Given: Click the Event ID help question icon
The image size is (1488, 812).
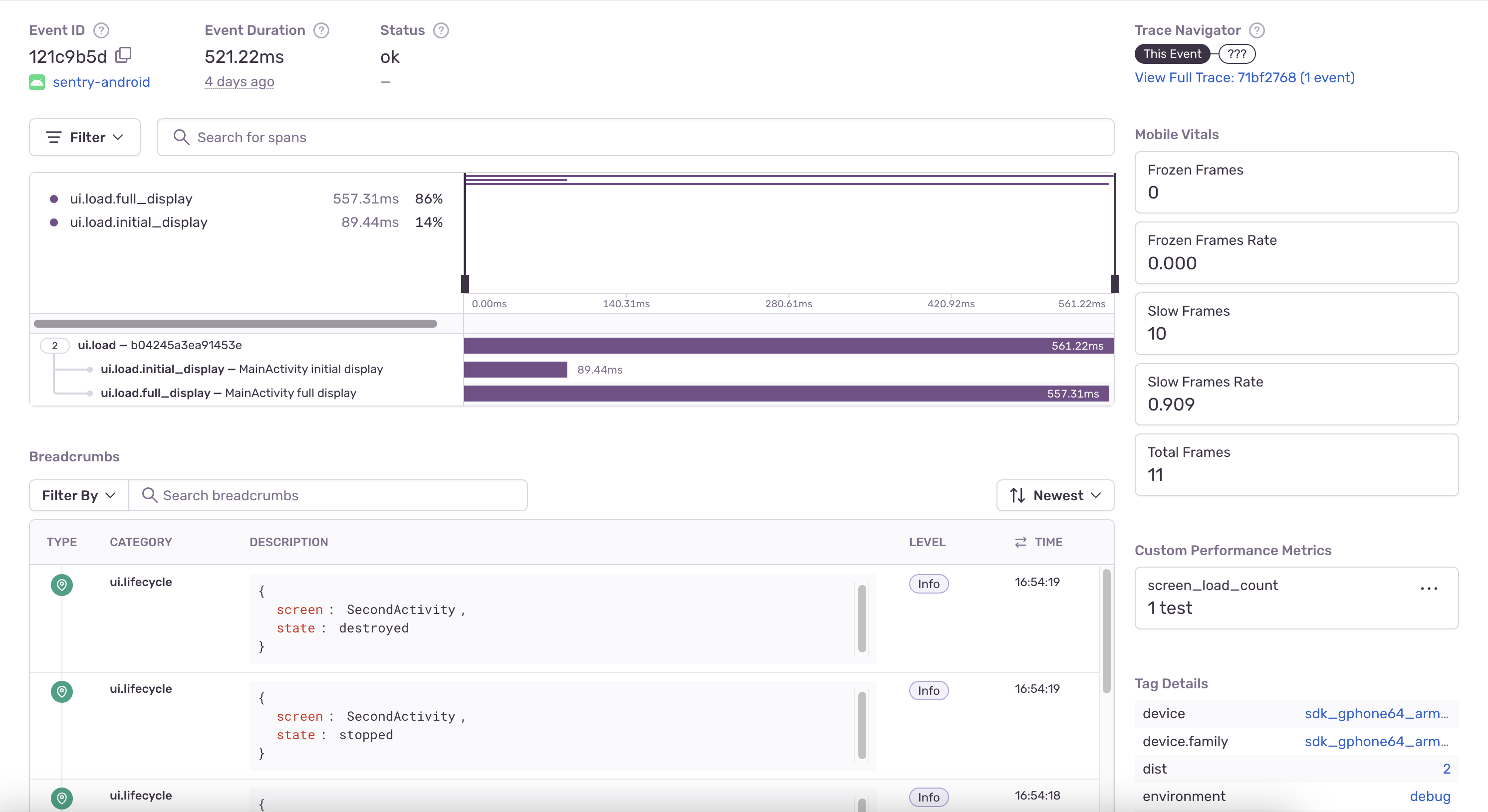Looking at the screenshot, I should pos(101,30).
